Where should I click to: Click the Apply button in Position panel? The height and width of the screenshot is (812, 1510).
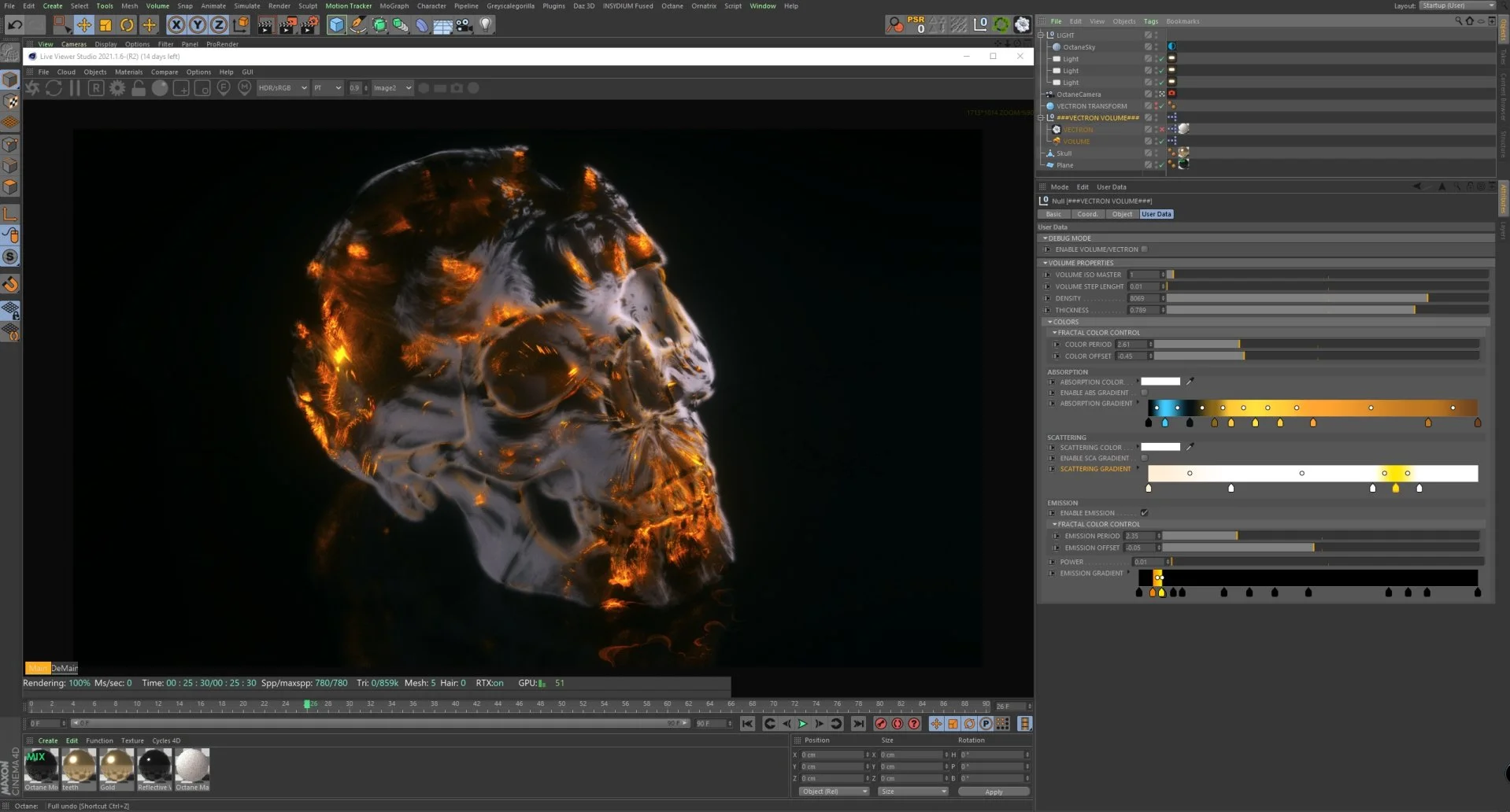click(x=993, y=791)
